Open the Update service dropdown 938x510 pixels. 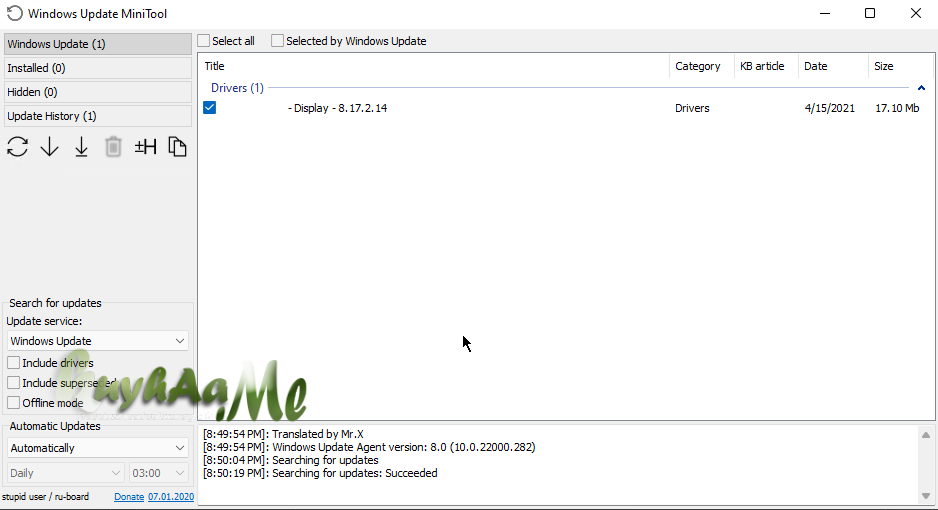pos(98,341)
